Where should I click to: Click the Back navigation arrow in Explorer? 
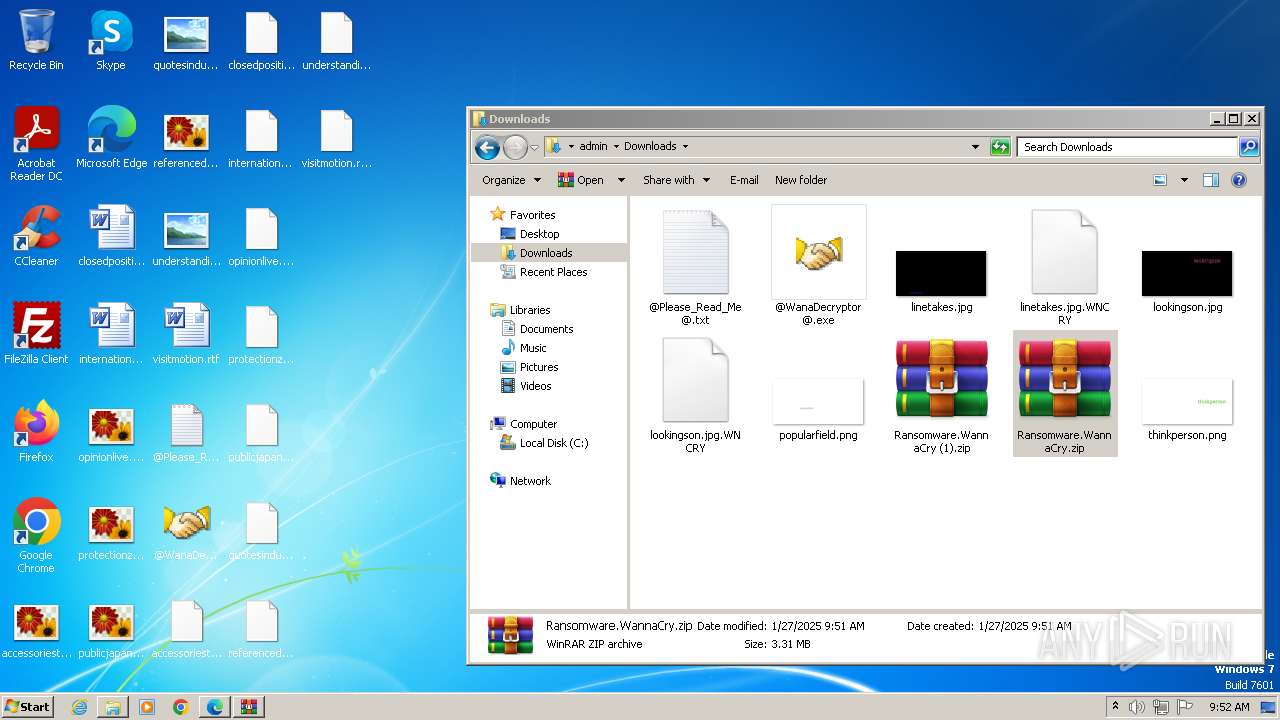click(x=487, y=147)
